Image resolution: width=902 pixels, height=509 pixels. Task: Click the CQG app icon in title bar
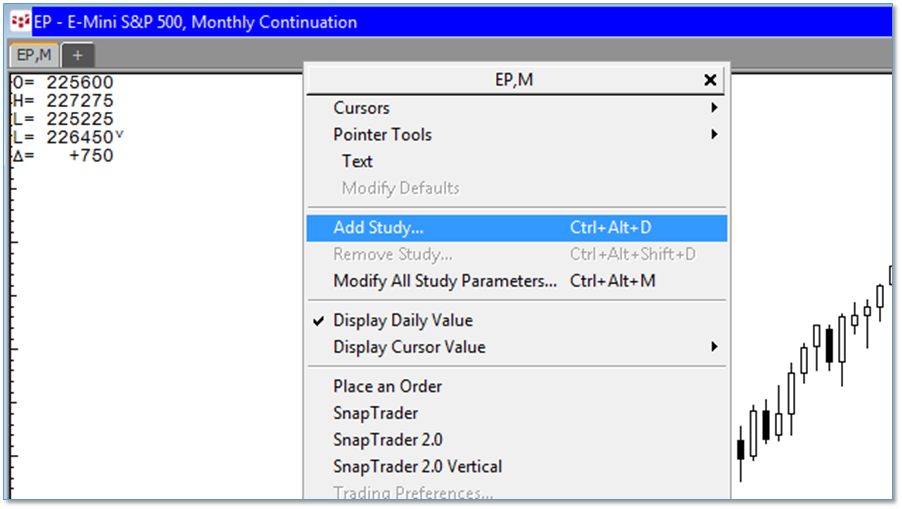tap(20, 22)
